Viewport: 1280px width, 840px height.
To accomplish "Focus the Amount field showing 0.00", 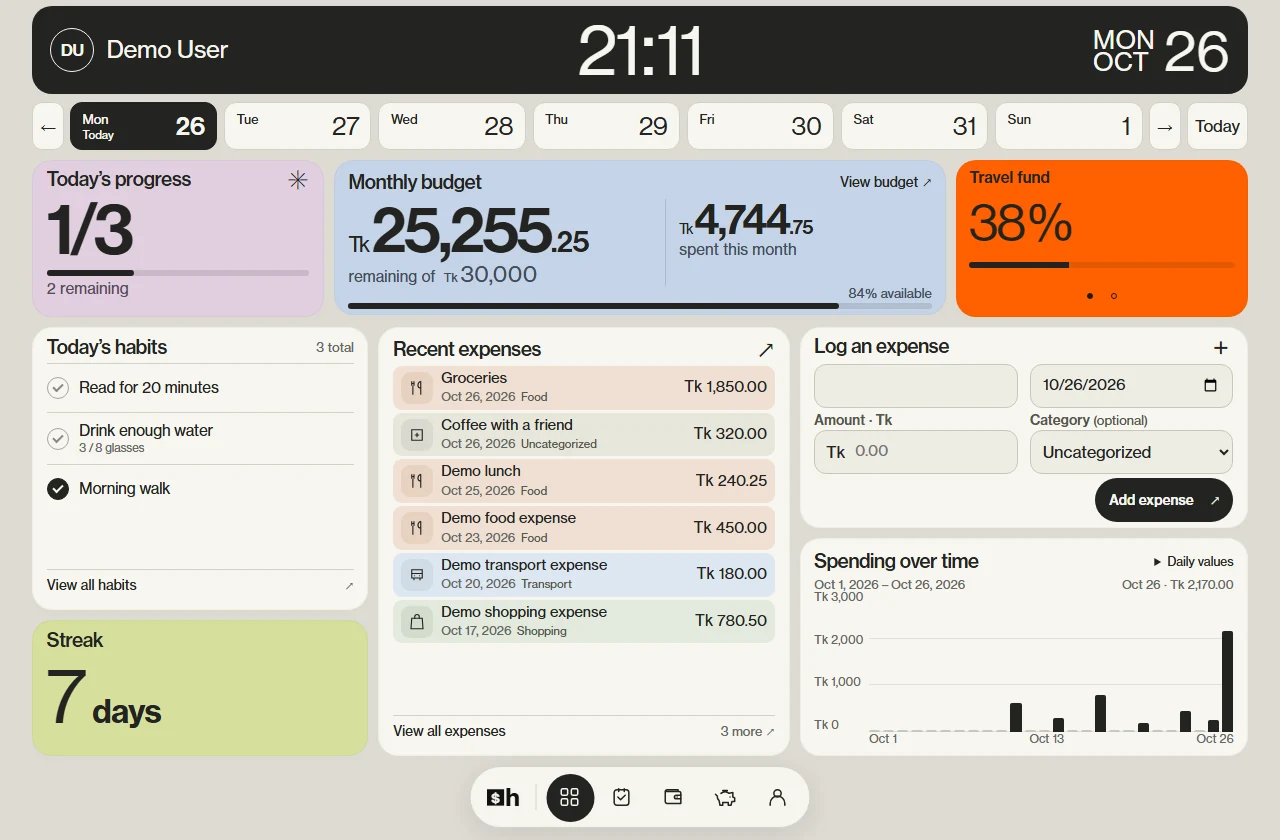I will coord(916,452).
